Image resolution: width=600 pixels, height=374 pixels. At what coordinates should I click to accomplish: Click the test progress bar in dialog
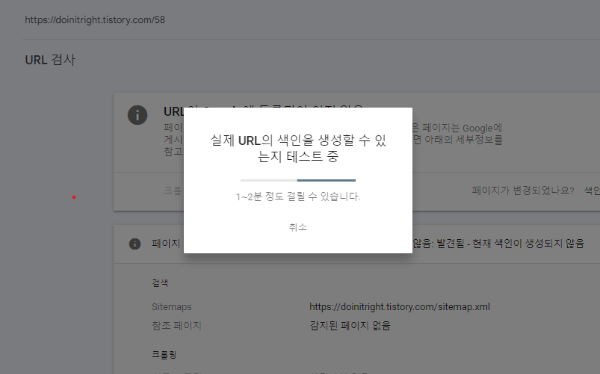point(298,180)
